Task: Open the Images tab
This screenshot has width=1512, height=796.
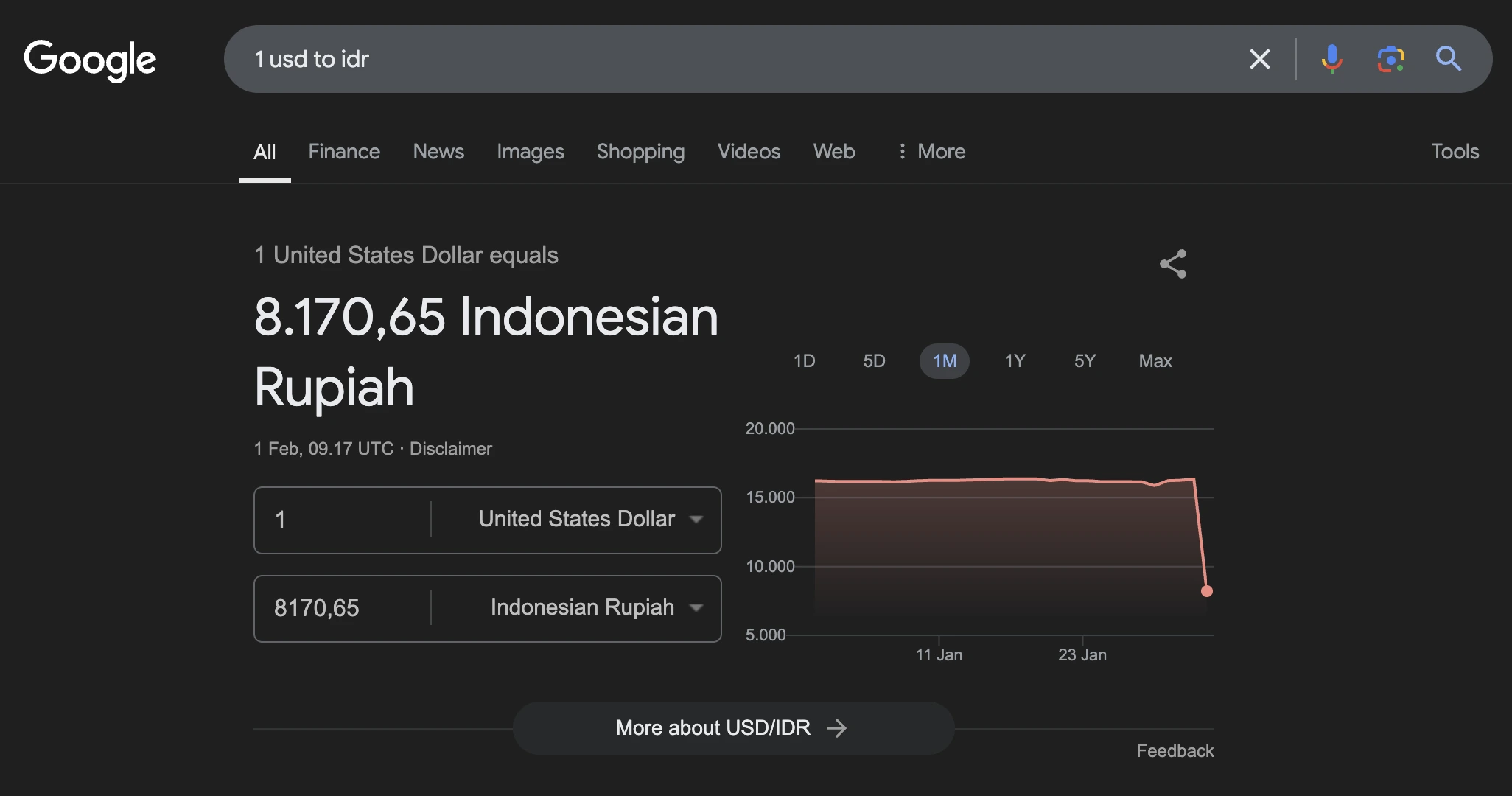Action: click(x=531, y=151)
